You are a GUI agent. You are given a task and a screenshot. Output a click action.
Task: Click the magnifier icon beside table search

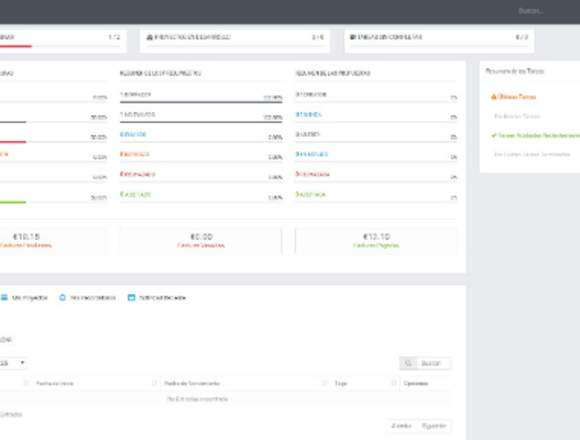408,363
